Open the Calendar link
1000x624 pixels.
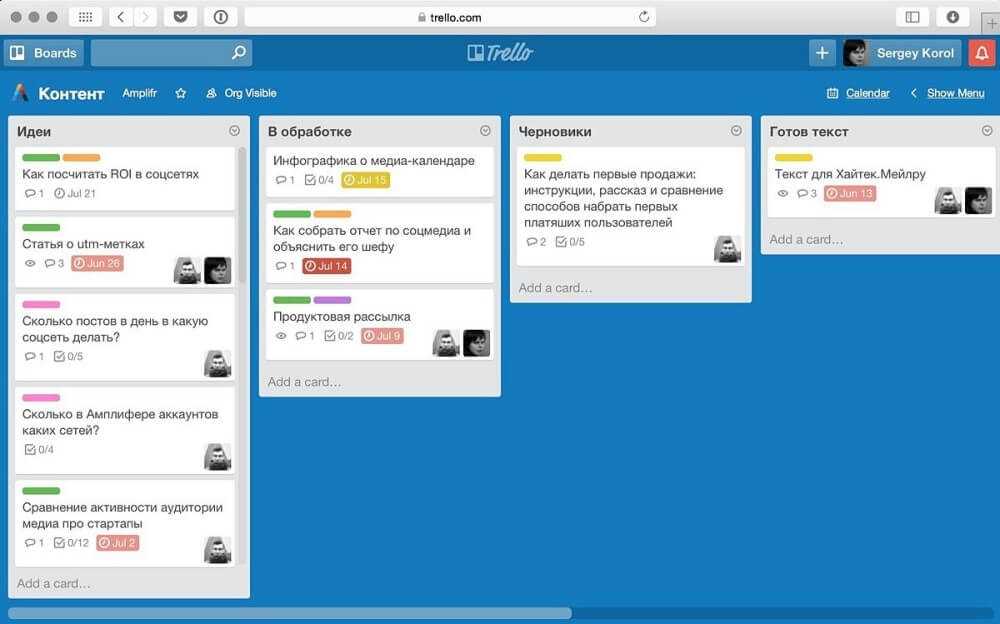point(858,93)
